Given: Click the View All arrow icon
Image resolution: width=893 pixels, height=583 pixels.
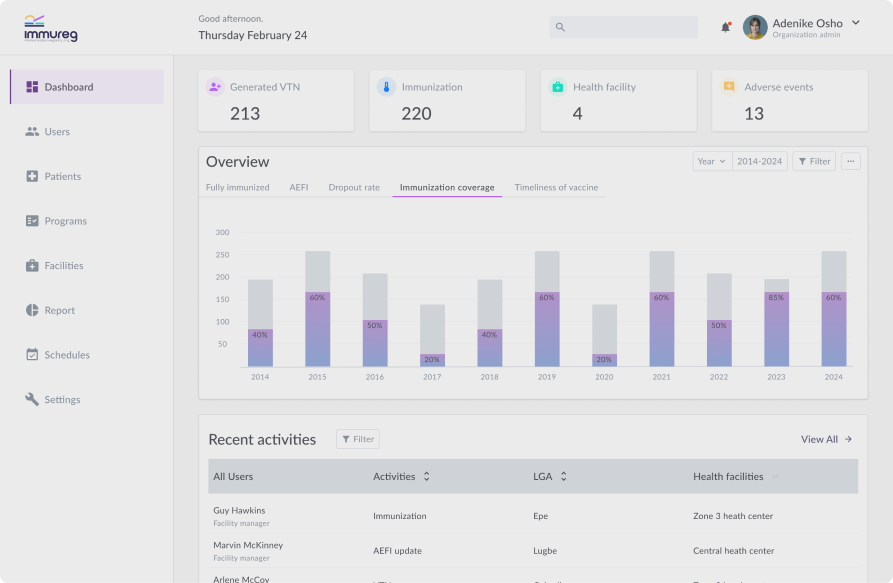Looking at the screenshot, I should 848,439.
